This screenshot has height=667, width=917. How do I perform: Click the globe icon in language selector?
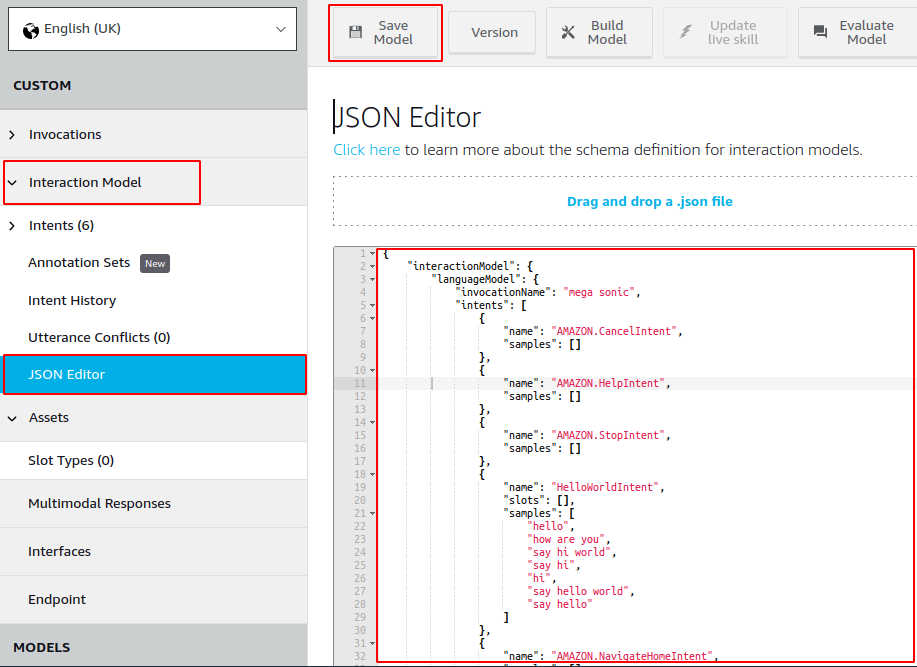point(30,29)
